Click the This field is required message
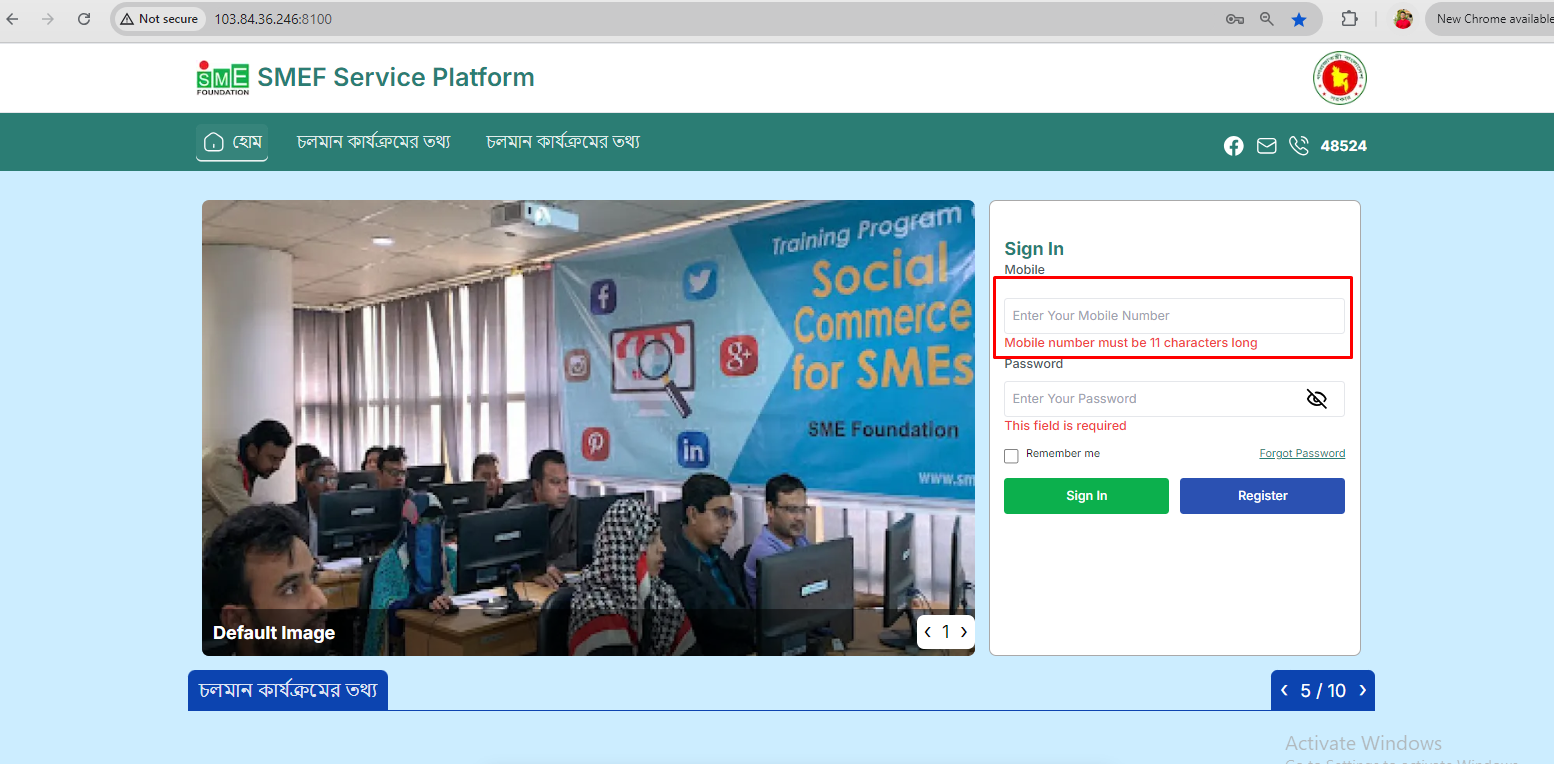The image size is (1554, 764). click(1065, 426)
